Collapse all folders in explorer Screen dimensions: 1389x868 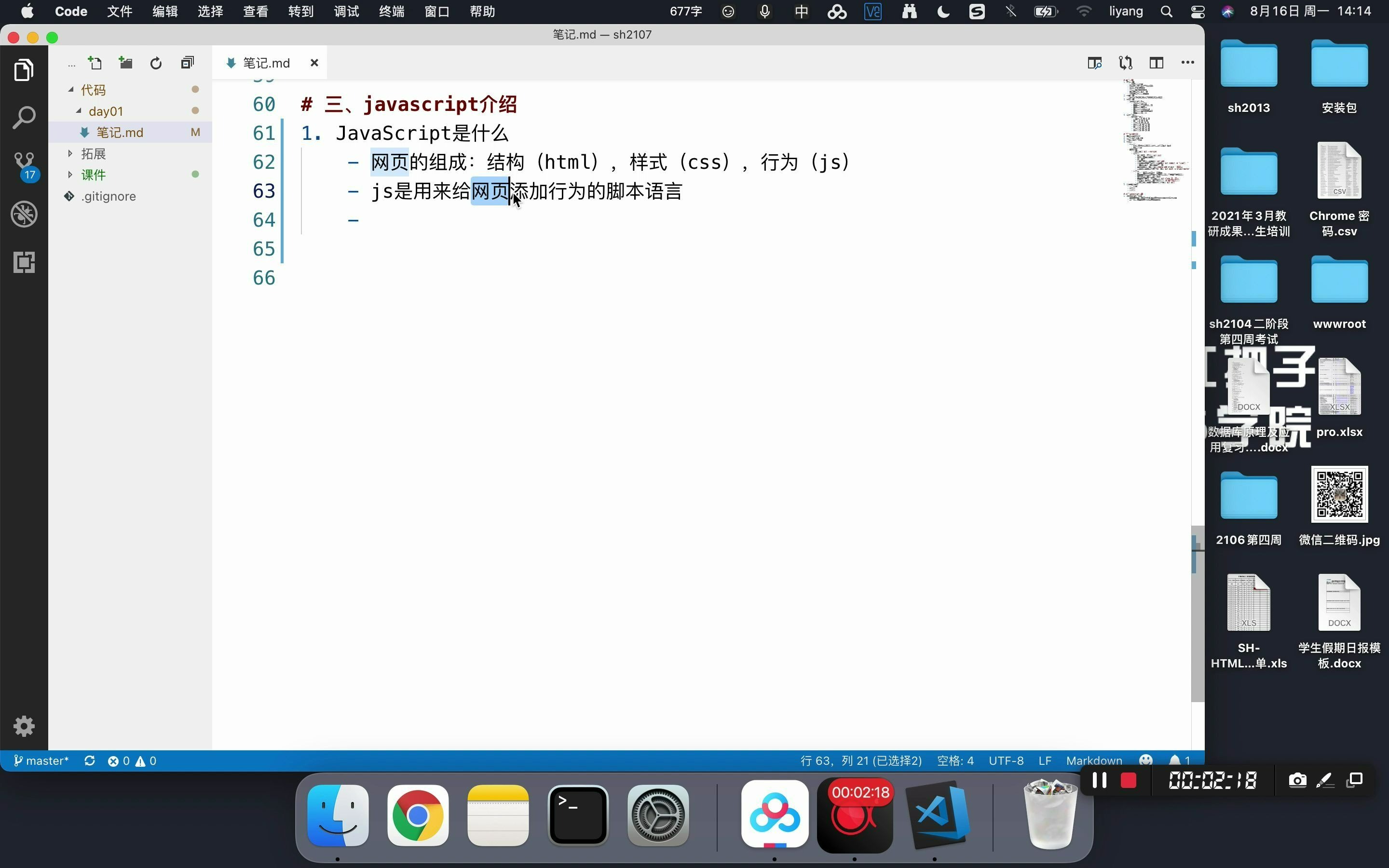187,63
